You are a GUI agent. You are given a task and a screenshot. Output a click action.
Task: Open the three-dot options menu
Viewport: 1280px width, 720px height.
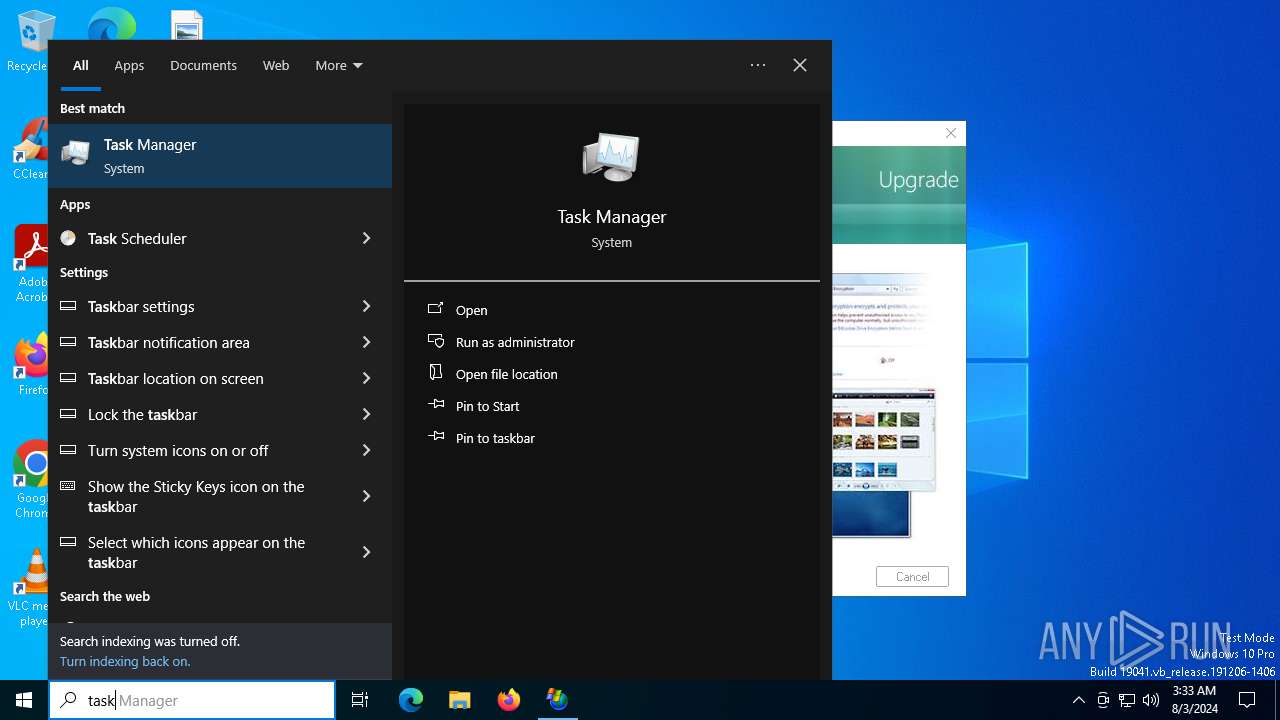tap(758, 65)
